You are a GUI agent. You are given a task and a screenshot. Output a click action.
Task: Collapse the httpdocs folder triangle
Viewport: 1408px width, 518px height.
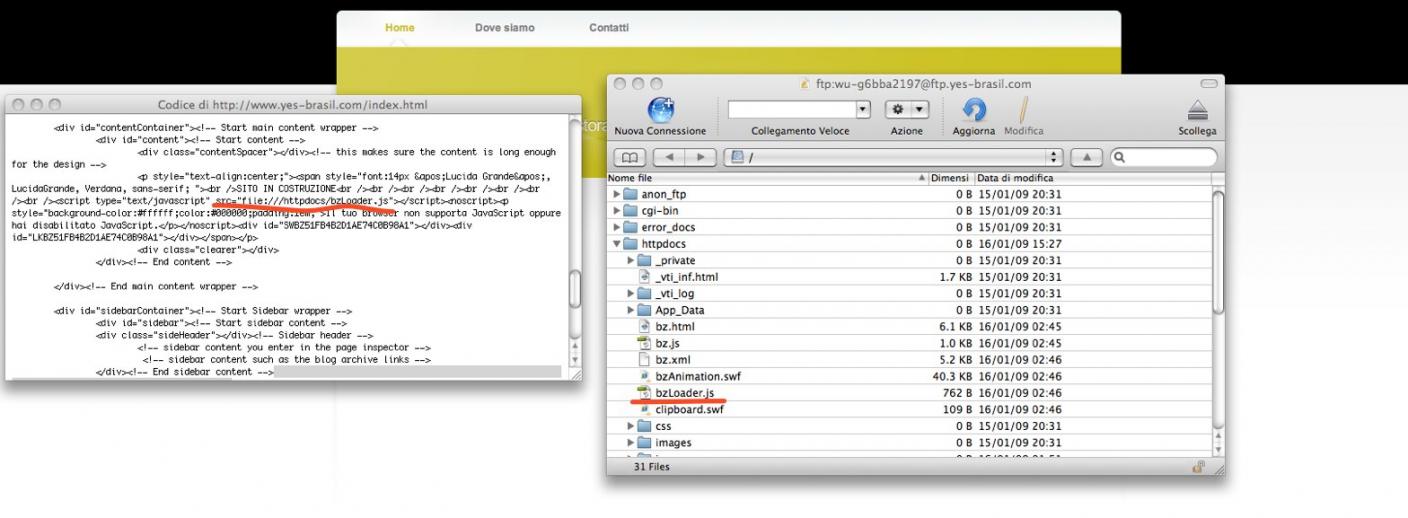[617, 244]
